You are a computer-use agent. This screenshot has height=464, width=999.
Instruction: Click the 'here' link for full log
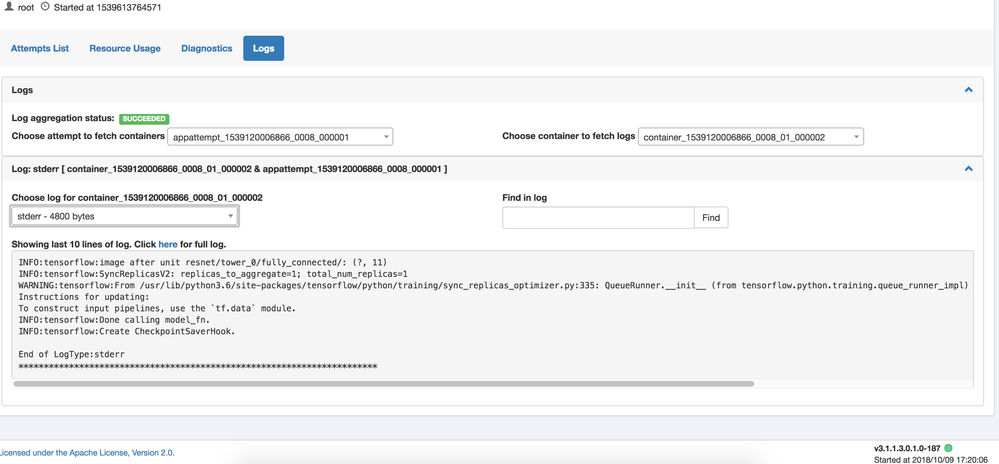coord(168,244)
